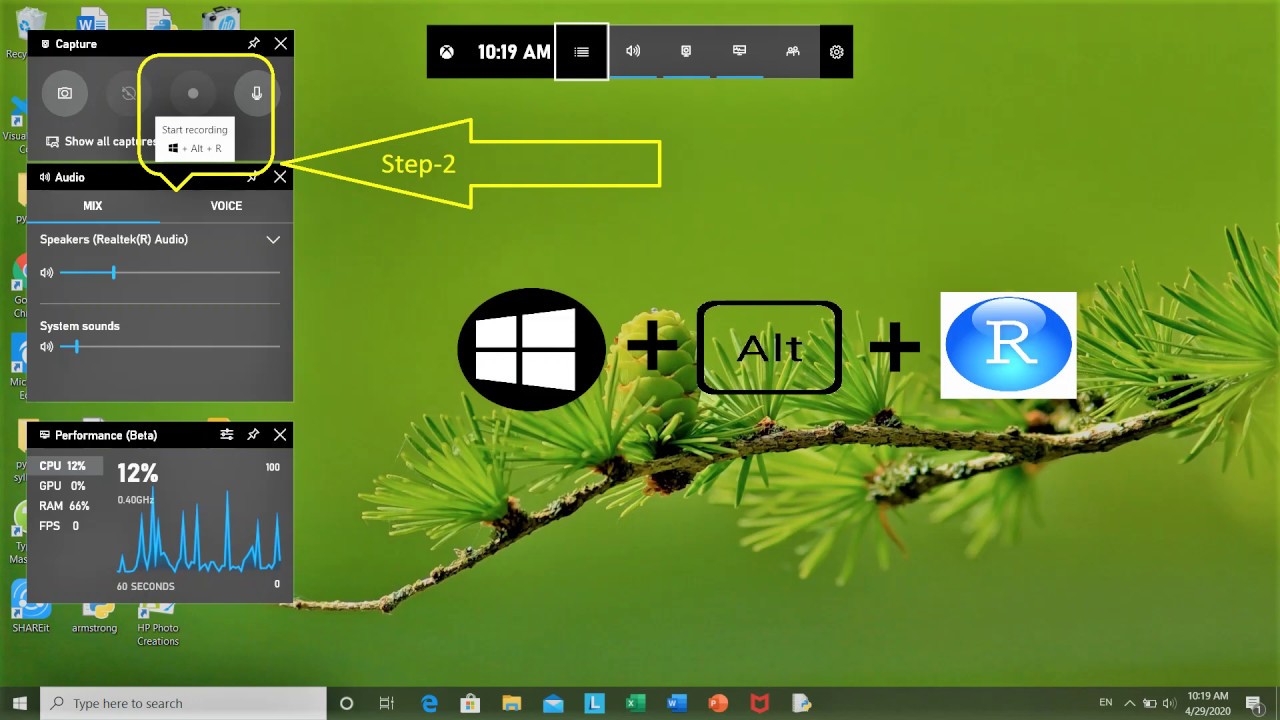Open Excel from the taskbar
This screenshot has width=1280, height=720.
635,703
